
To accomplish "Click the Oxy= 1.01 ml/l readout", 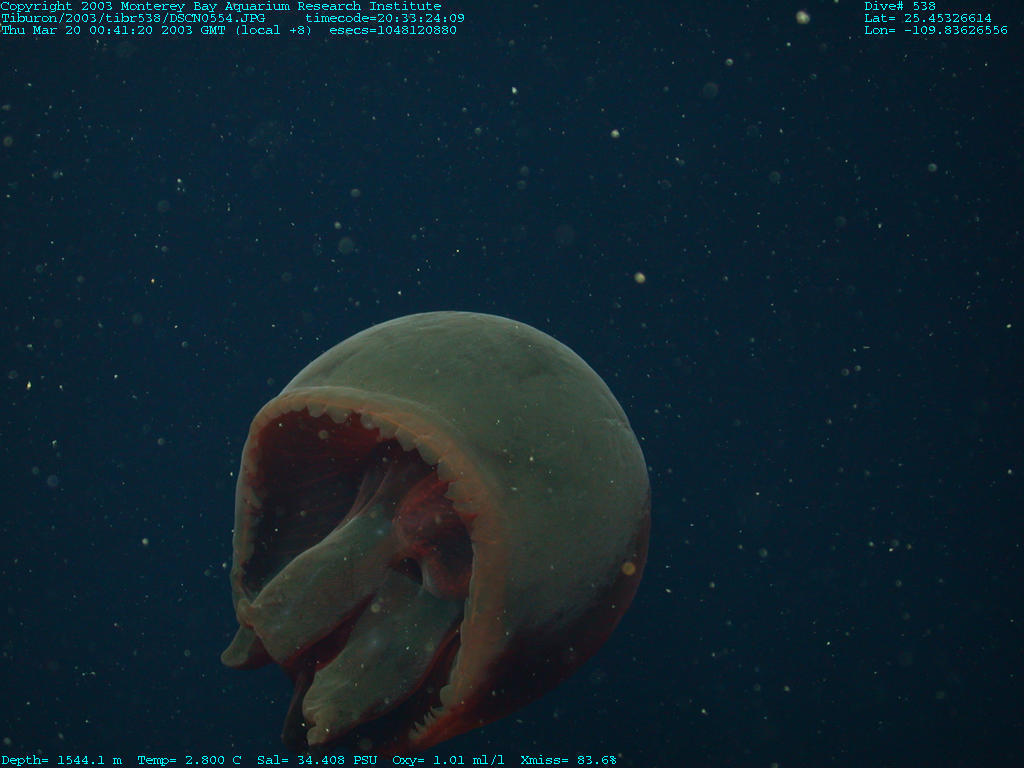I will (448, 760).
